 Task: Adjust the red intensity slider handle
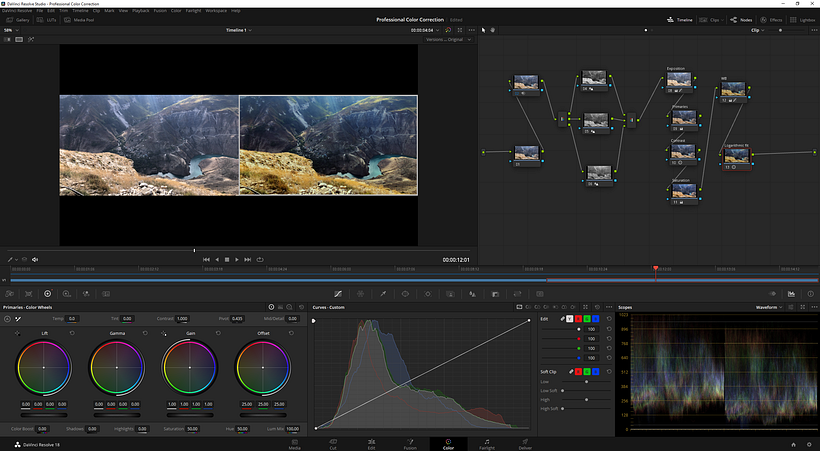pos(578,339)
